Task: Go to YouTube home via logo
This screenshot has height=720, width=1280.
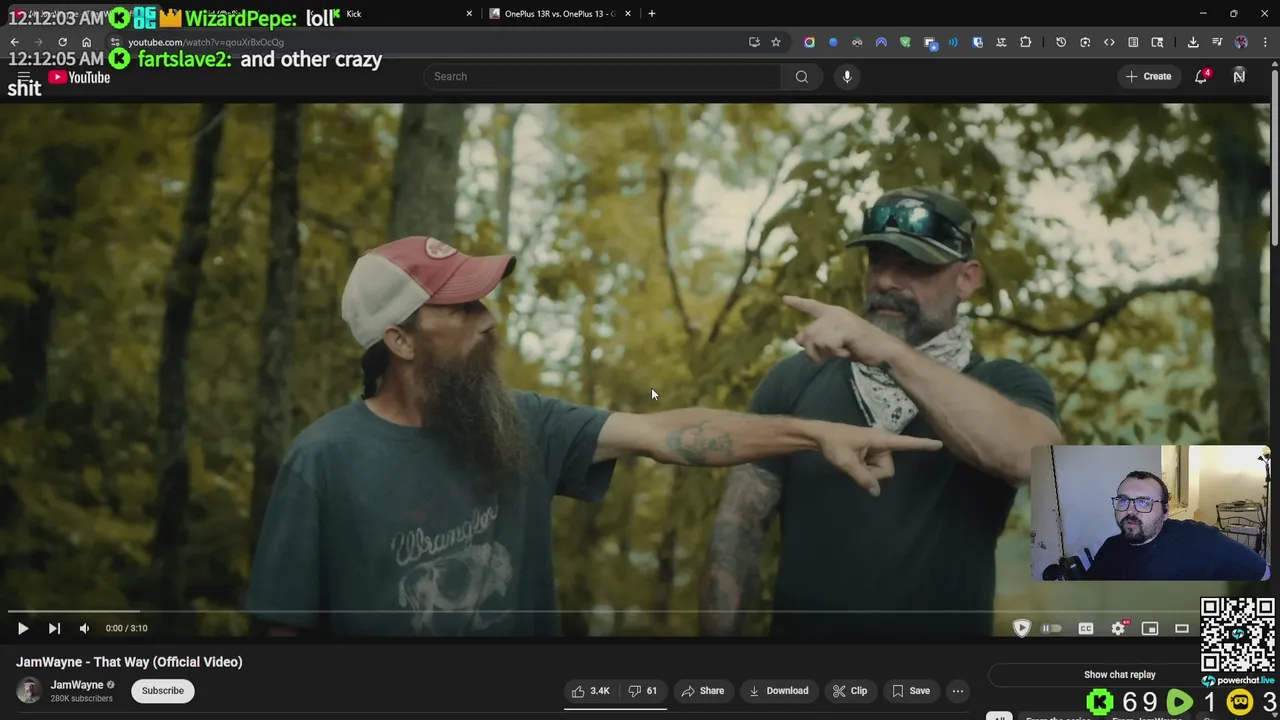Action: pos(79,77)
